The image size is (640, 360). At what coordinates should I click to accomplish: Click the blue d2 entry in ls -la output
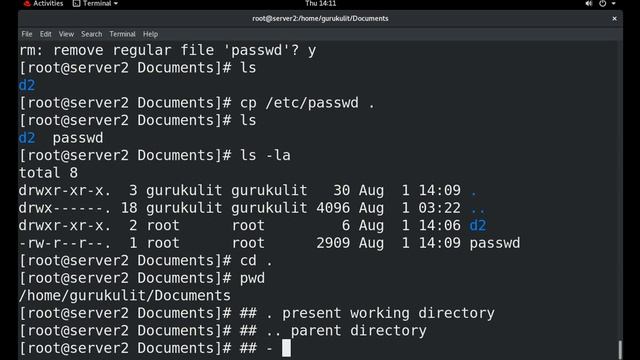[x=478, y=226]
